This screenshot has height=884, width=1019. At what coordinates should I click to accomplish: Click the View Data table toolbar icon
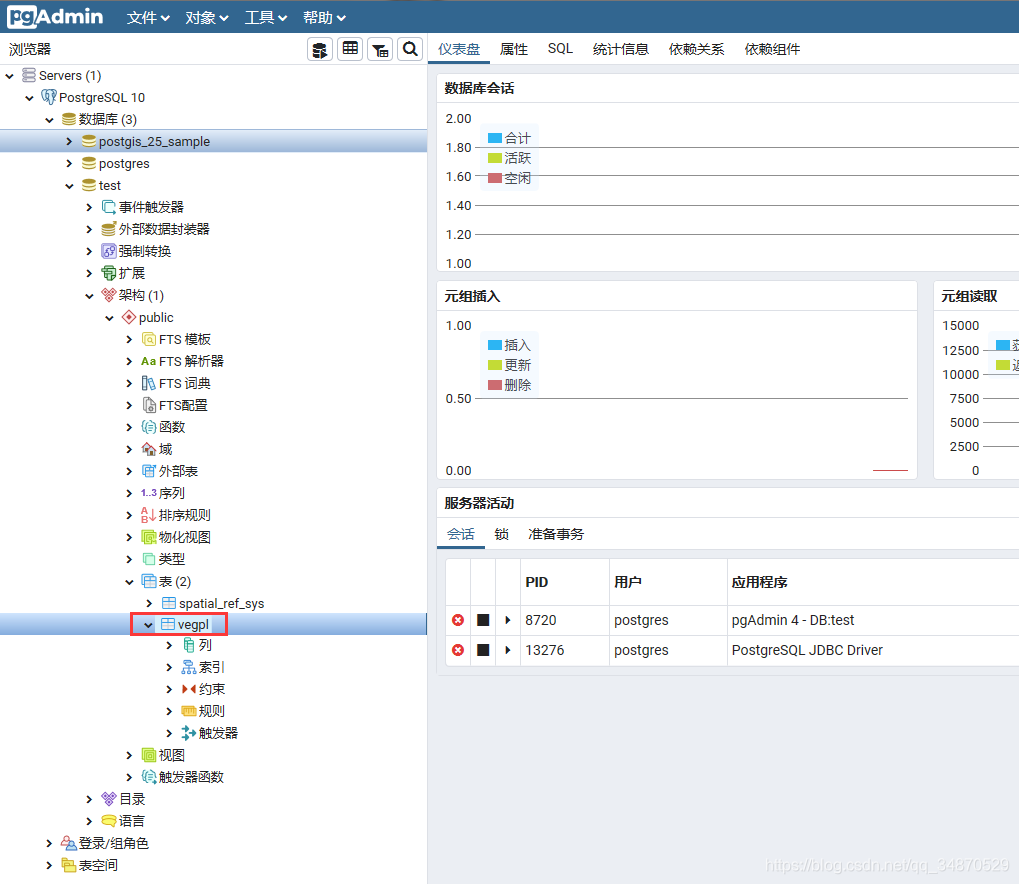(x=350, y=49)
